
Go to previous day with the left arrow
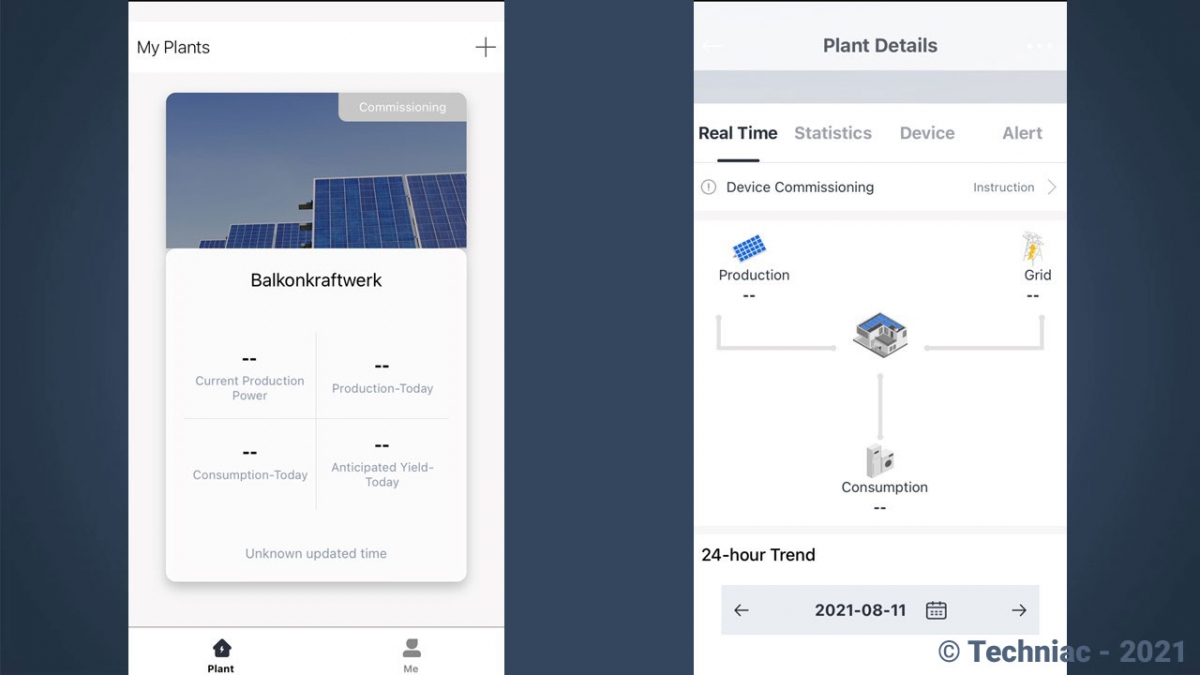point(741,610)
